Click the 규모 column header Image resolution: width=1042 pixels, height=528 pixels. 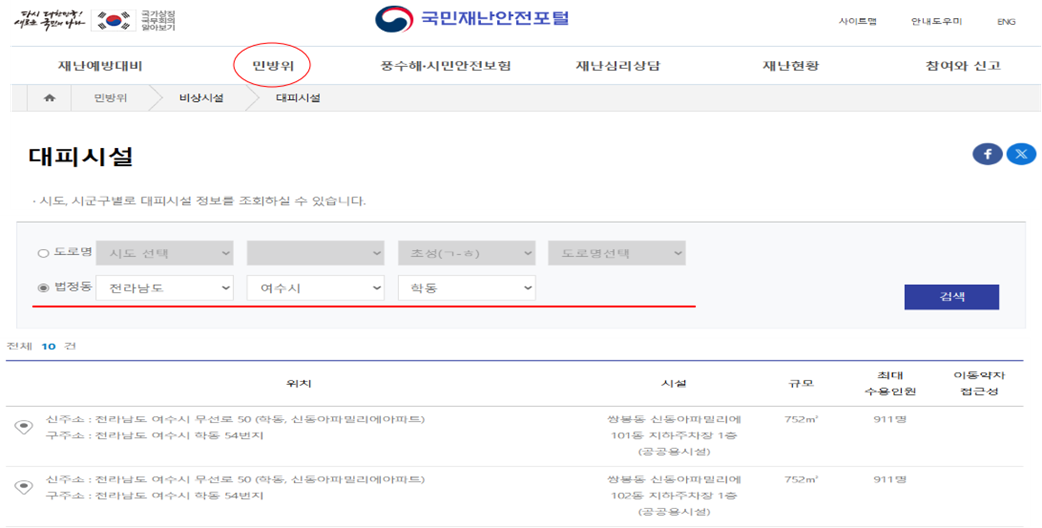coord(800,384)
